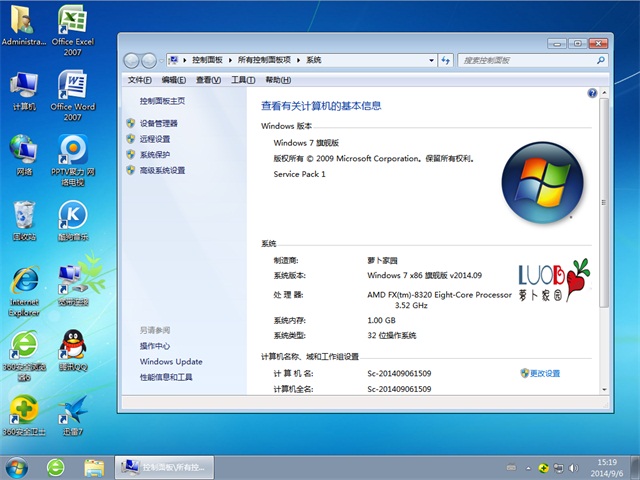This screenshot has height=480, width=640.
Task: Click the forward navigation arrow
Action: coord(149,61)
